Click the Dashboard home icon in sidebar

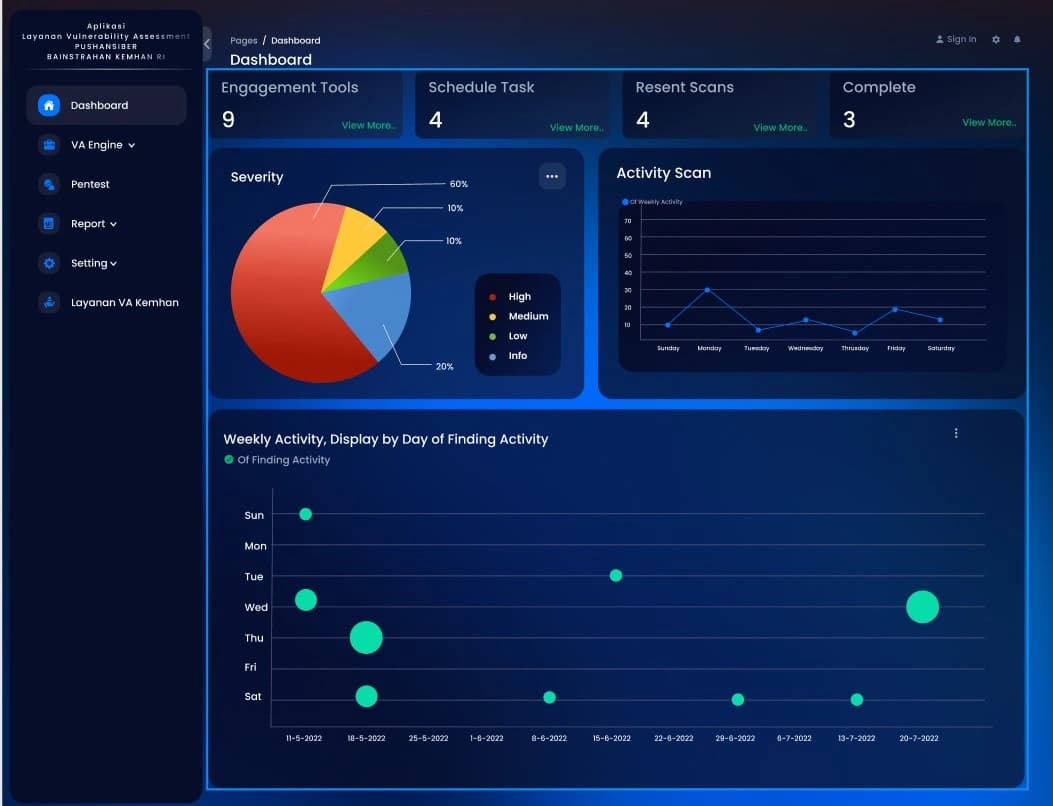[x=49, y=105]
